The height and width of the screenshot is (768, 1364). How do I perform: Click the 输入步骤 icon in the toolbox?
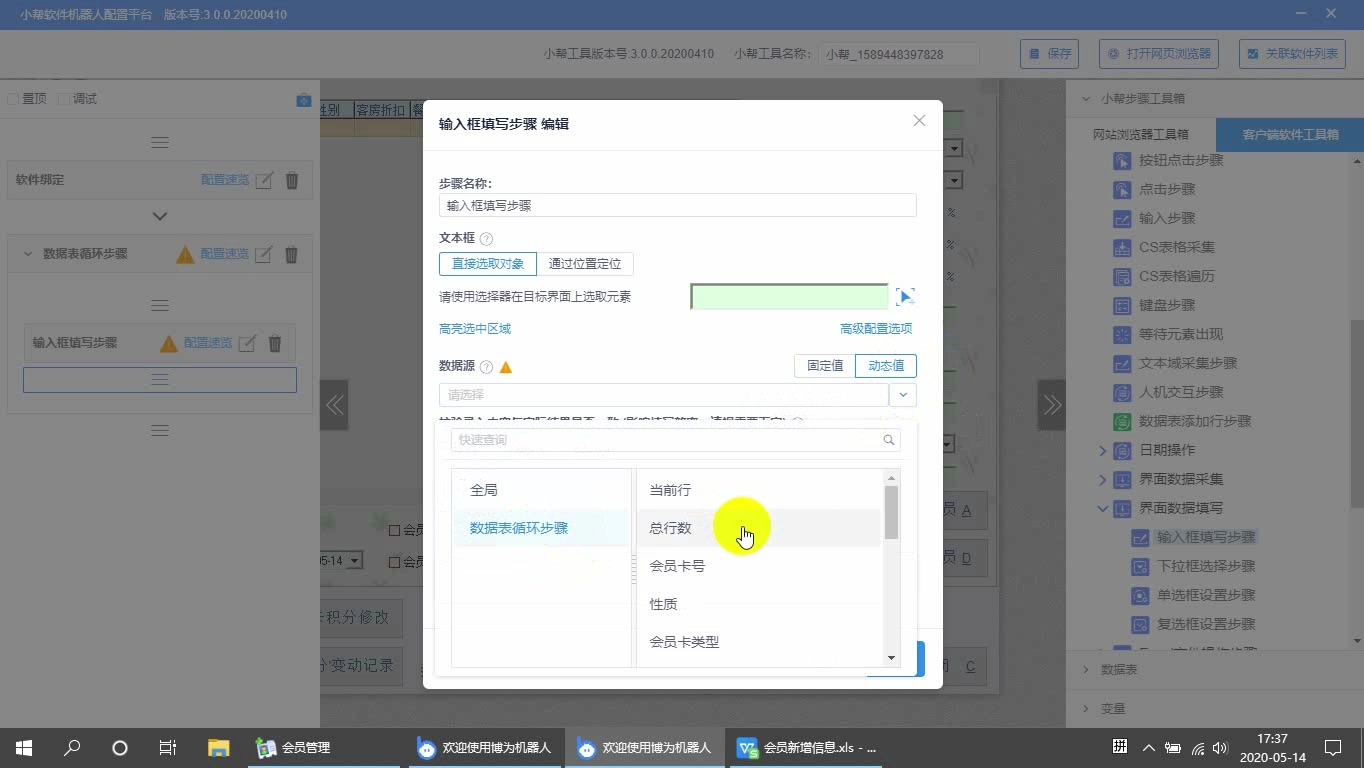coord(1122,218)
